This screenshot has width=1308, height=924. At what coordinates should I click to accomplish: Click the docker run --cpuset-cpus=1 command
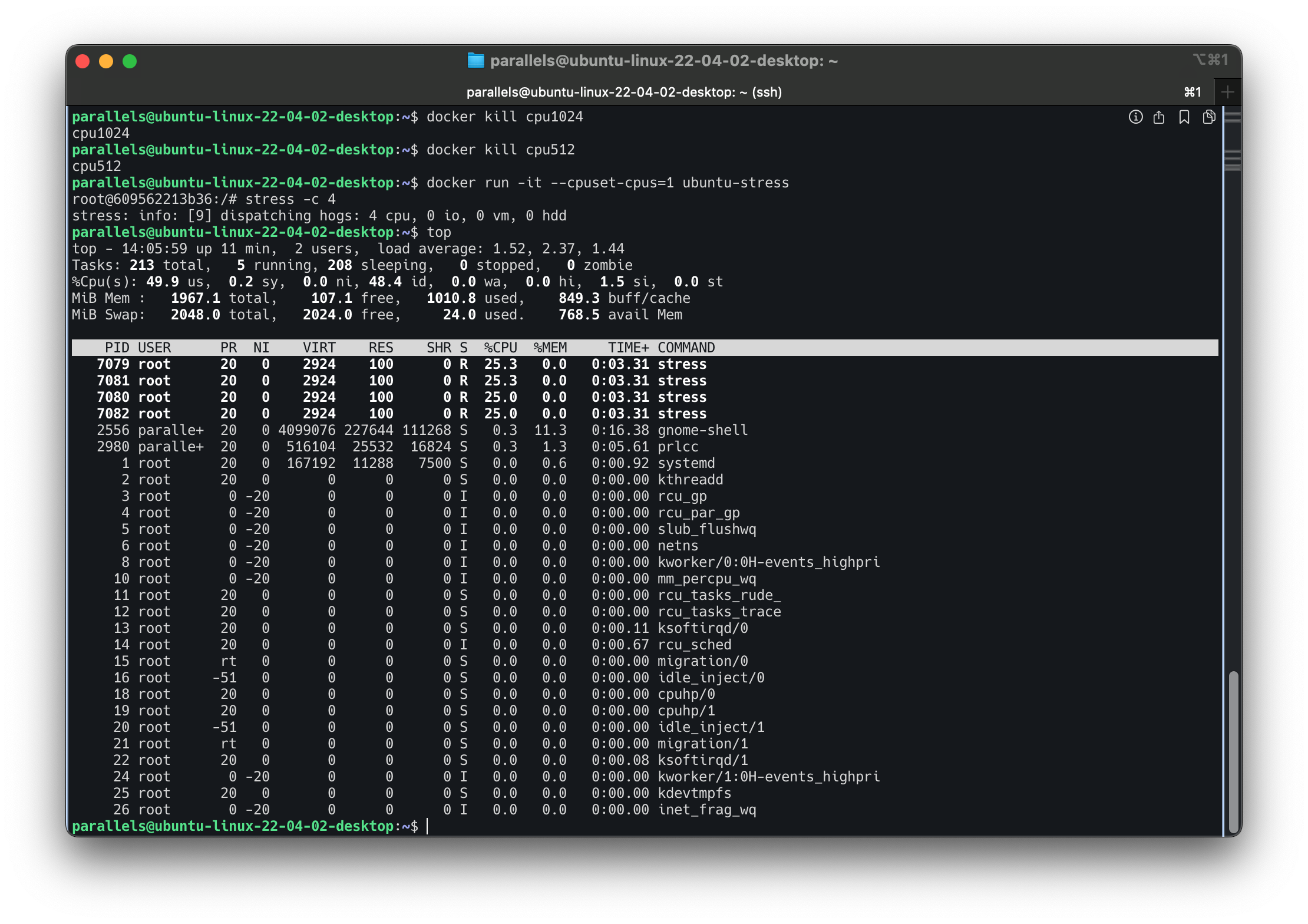608,183
